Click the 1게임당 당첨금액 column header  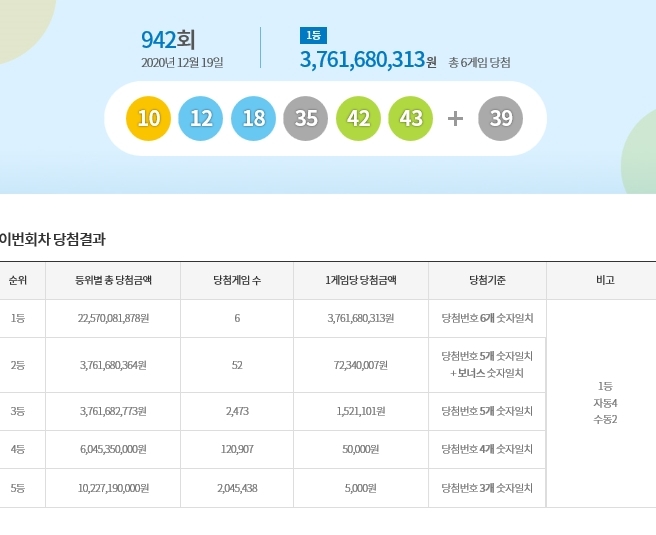point(361,280)
